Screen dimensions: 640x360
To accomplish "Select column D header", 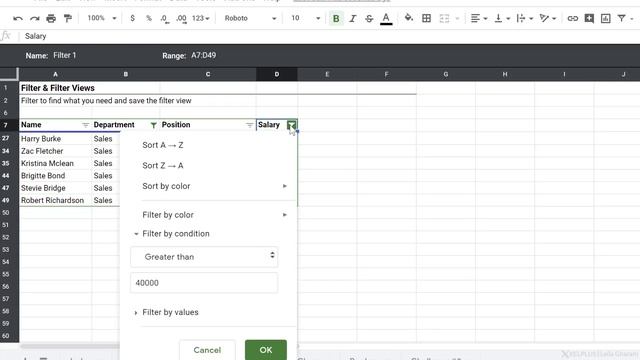I will [277, 74].
